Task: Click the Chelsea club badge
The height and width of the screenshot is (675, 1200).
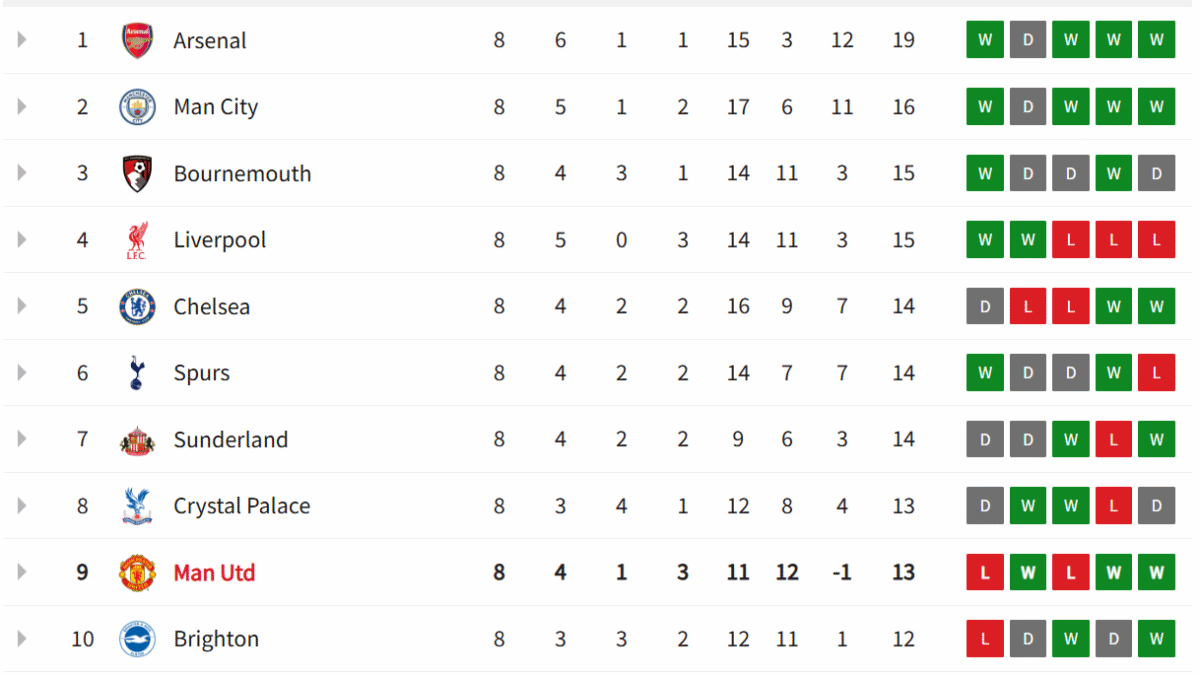Action: (137, 307)
